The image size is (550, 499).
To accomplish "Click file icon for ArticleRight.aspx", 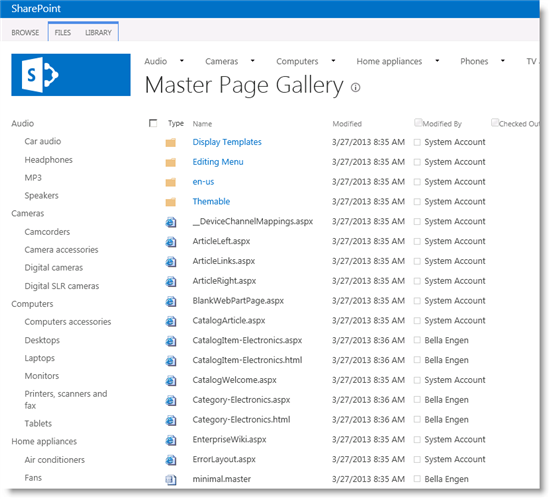I will pyautogui.click(x=171, y=282).
